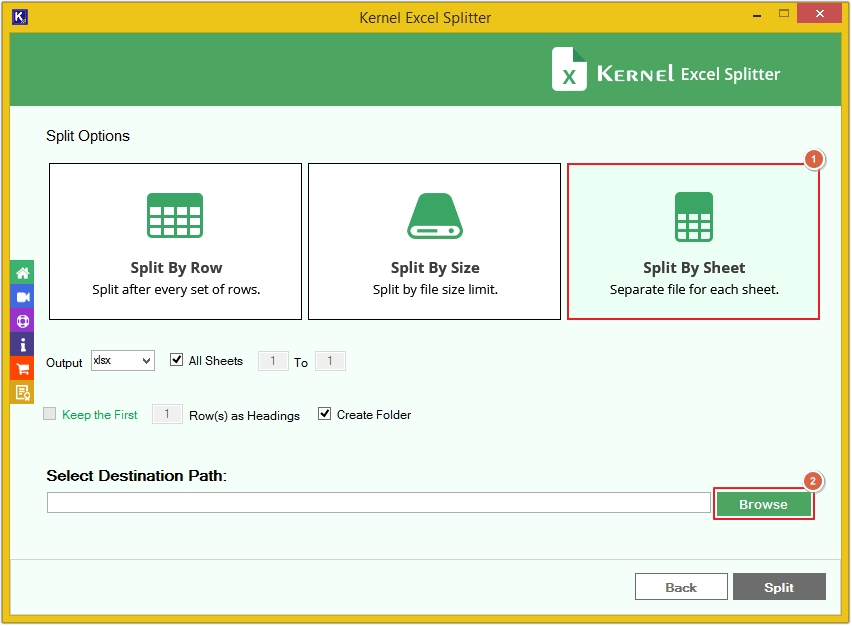
Task: Open the info sidebar icon
Action: 22,345
